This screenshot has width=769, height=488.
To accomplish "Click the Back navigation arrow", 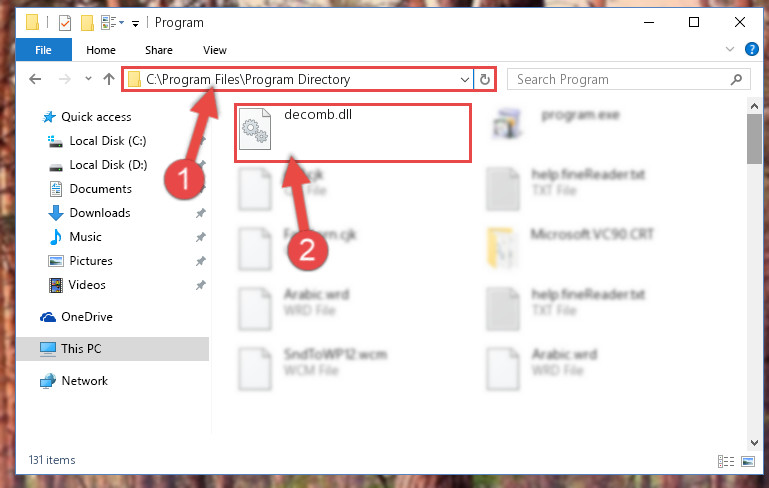I will point(35,79).
